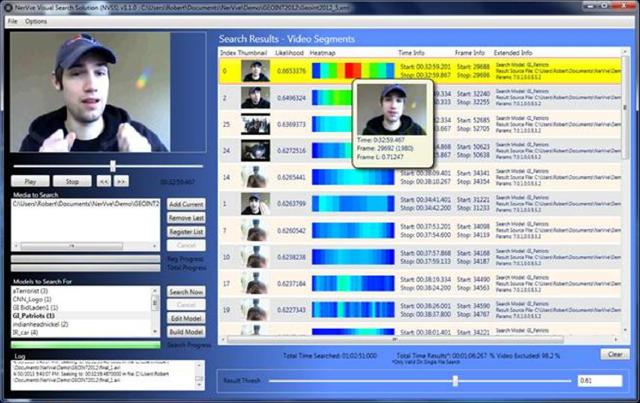Clear the search results
The width and height of the screenshot is (640, 403).
[615, 354]
